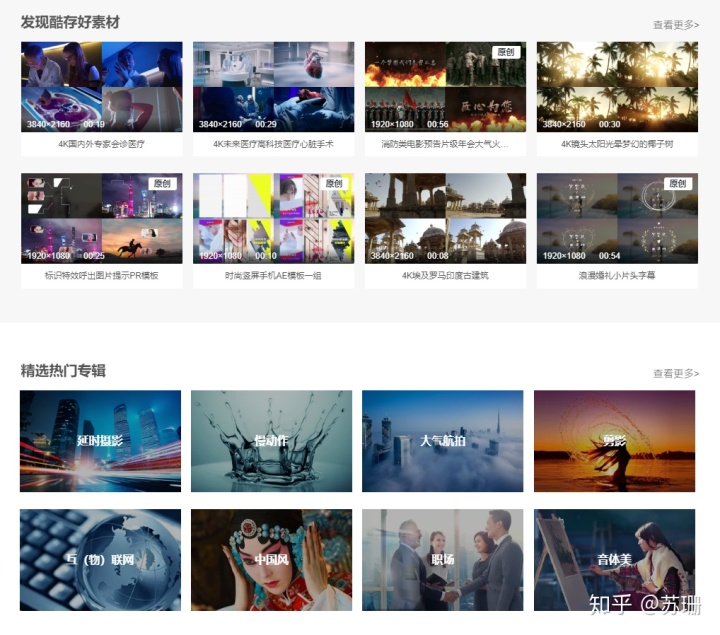This screenshot has width=720, height=635.
Task: Click the title text 4K埃及罗马印度古建筑
Action: pos(445,275)
